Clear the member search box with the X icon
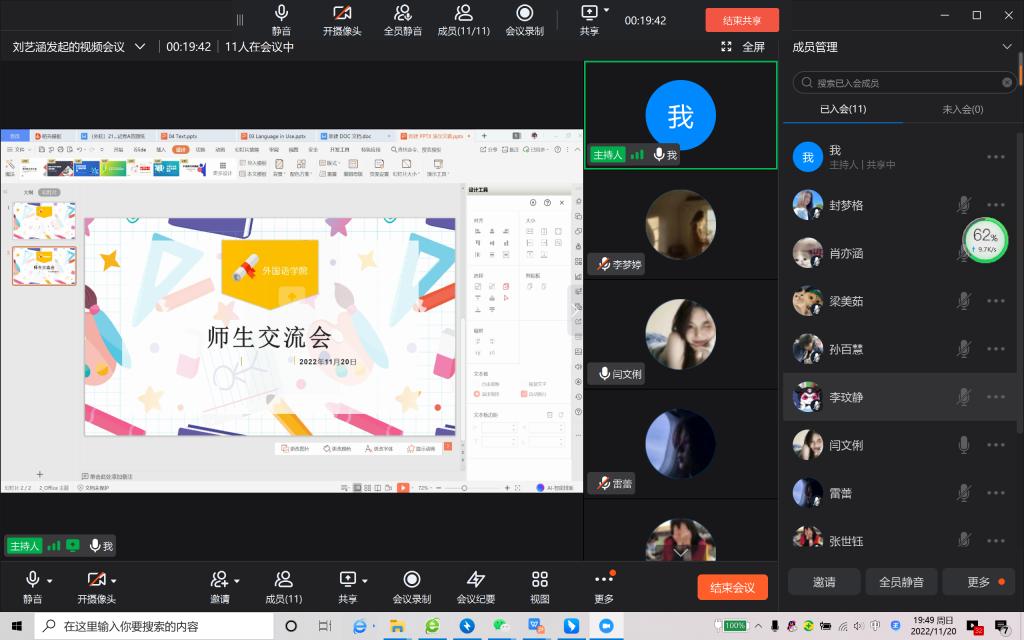Screen dimensions: 1024x640 [x=1007, y=83]
